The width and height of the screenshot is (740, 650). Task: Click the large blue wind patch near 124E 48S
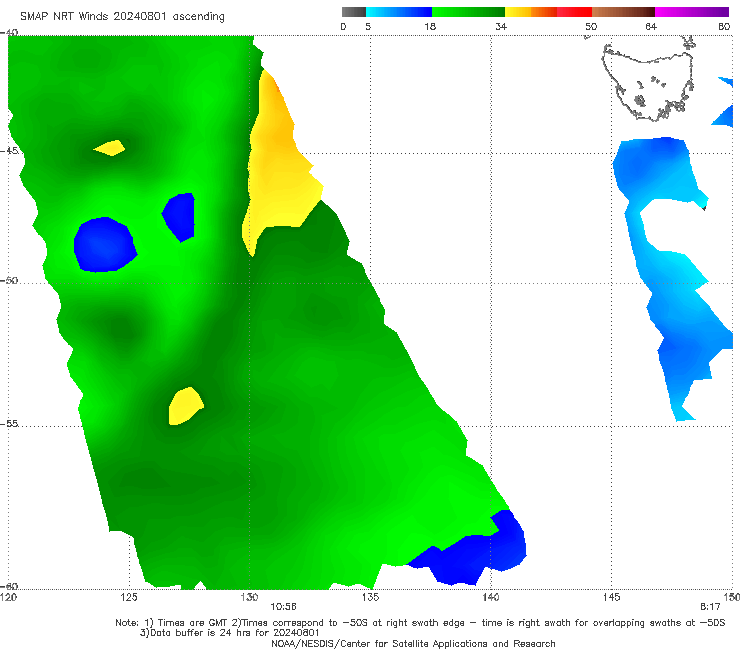click(105, 245)
